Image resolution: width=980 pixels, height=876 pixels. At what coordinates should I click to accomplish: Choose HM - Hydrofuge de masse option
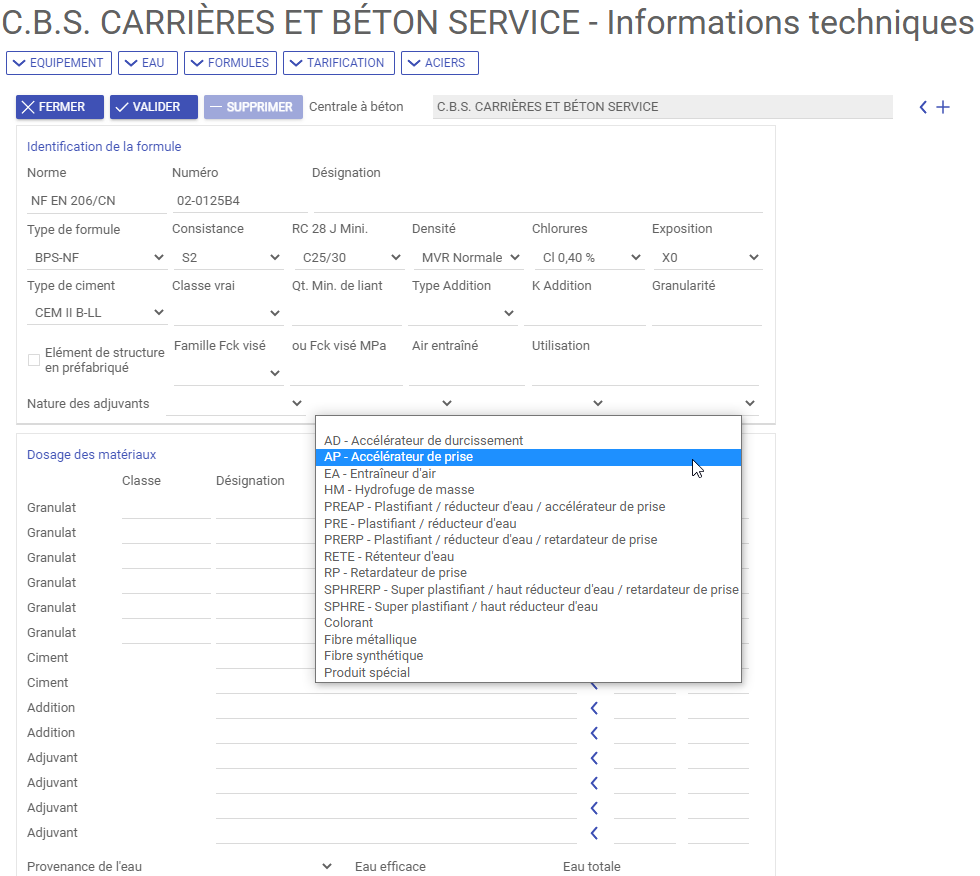point(528,490)
